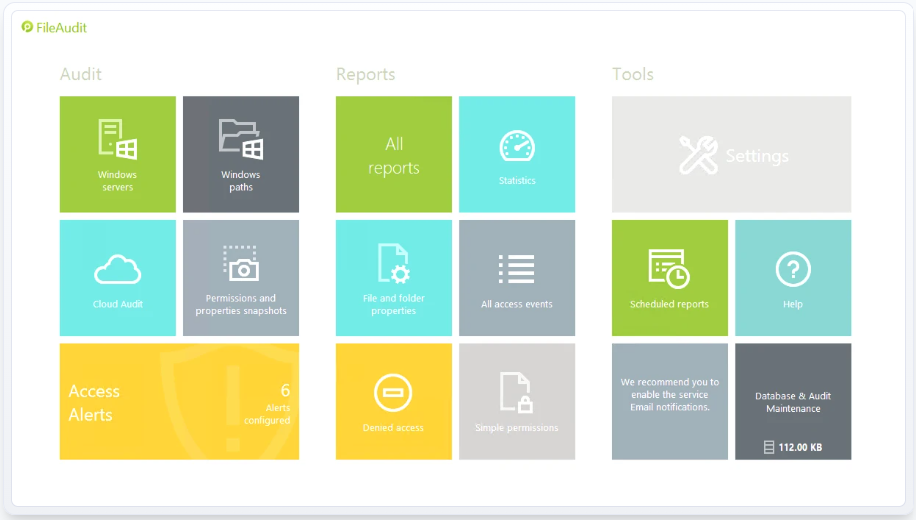
Task: Click the Permissions and properties snapshots camera icon
Action: point(240,262)
